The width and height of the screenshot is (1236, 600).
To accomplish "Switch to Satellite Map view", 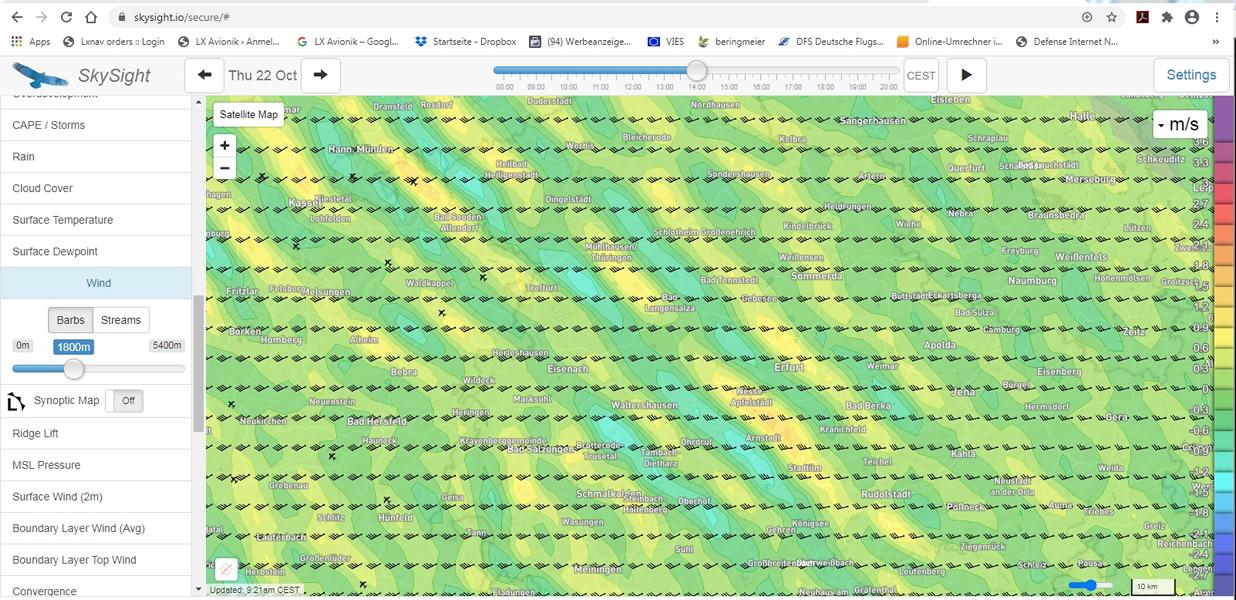I will 249,114.
